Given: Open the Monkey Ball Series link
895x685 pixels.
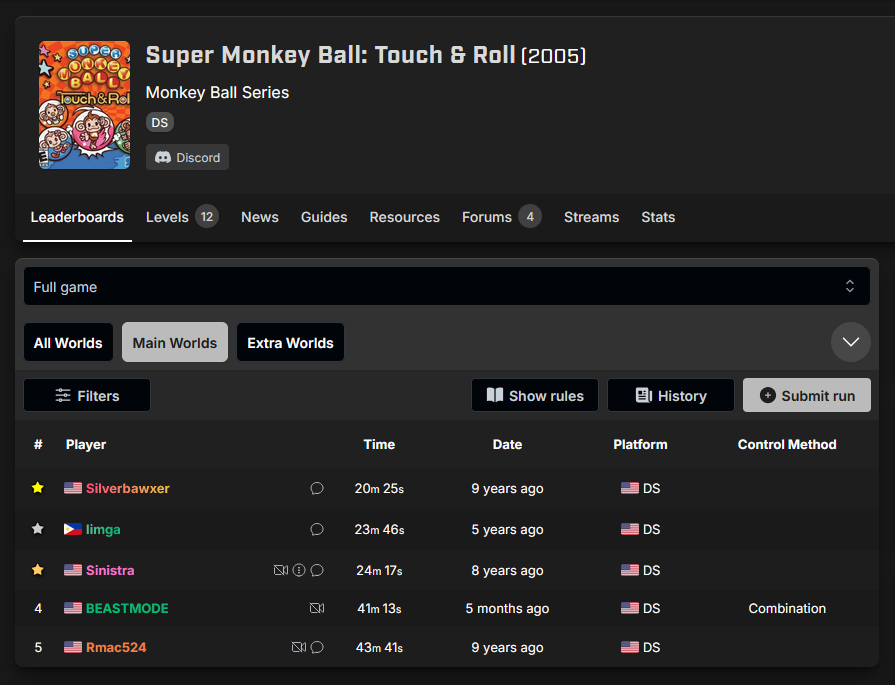Looking at the screenshot, I should tap(217, 92).
